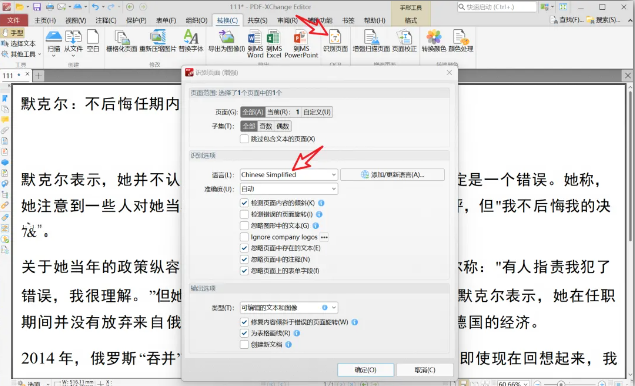Click the quick launch search field
The image size is (635, 386).
497,7
